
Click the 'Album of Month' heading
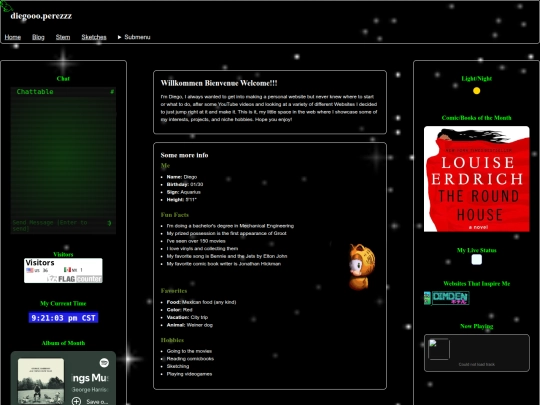click(63, 343)
